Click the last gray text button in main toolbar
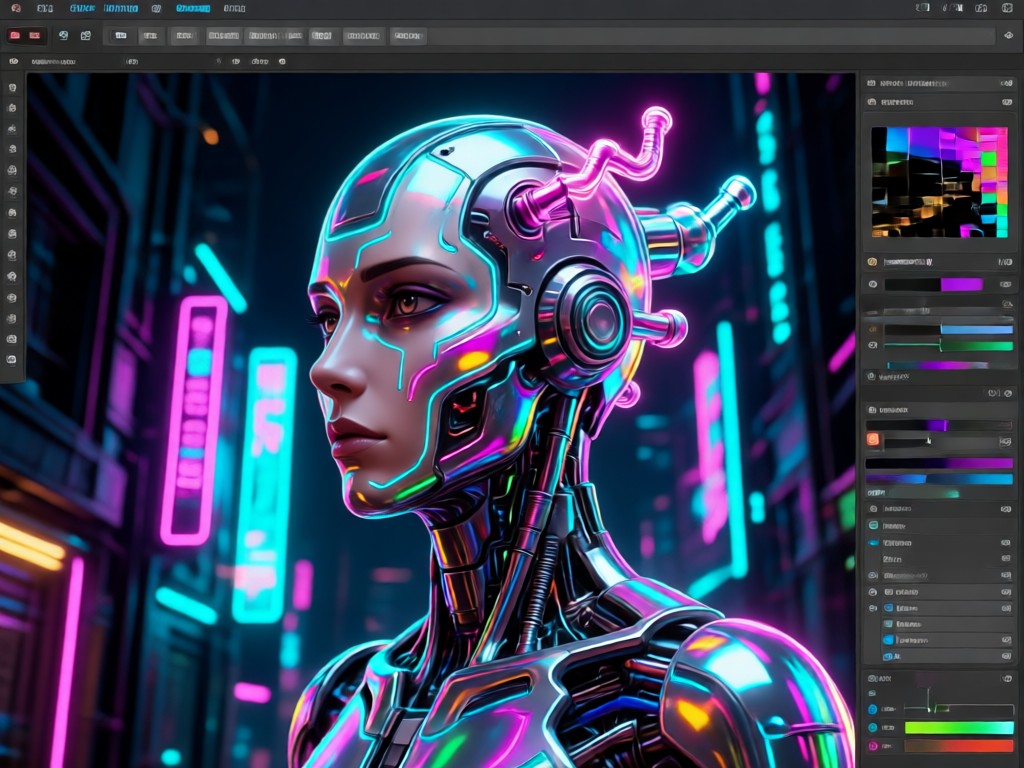The height and width of the screenshot is (768, 1024). click(408, 36)
